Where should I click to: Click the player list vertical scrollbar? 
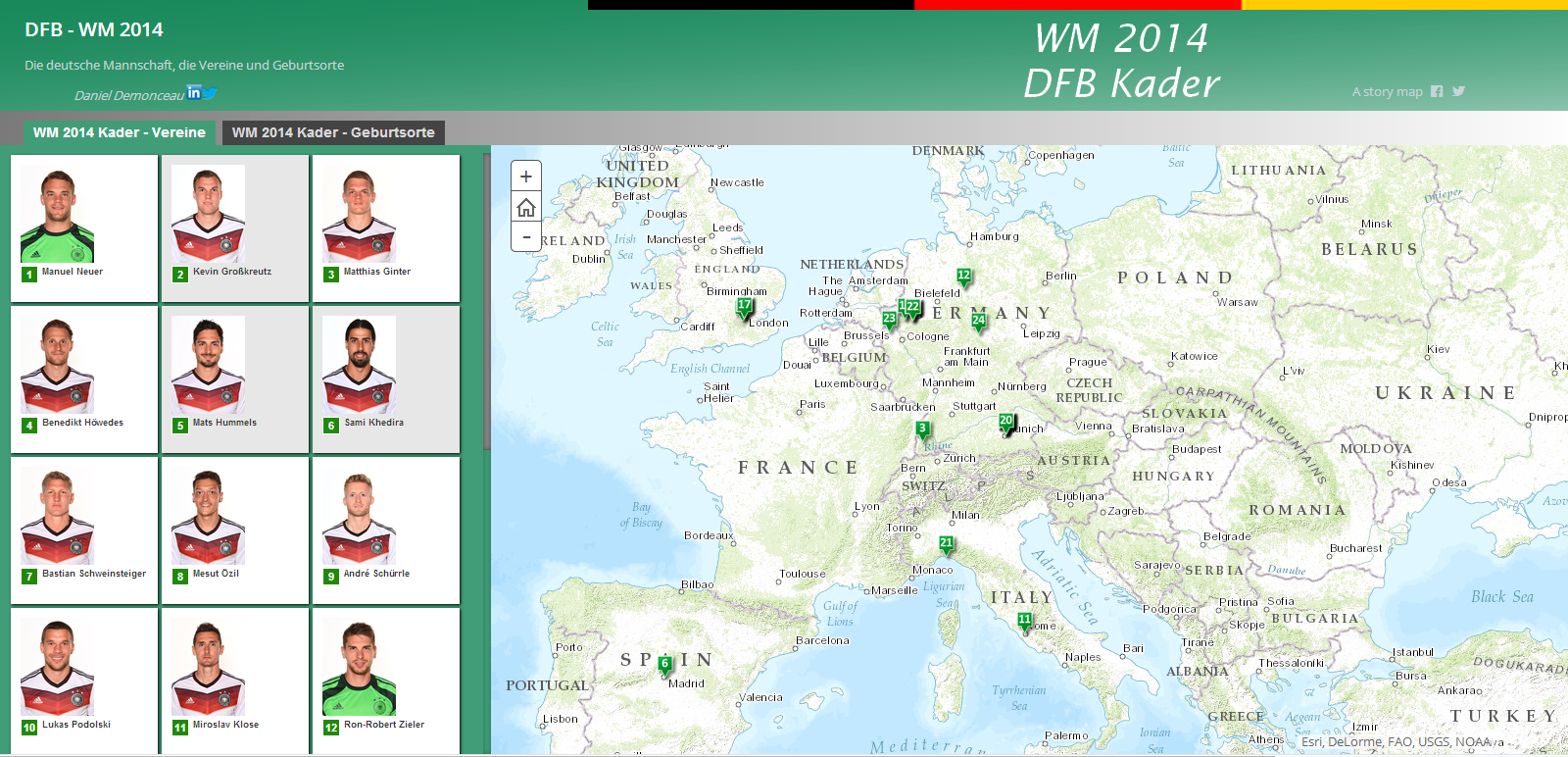click(486, 301)
